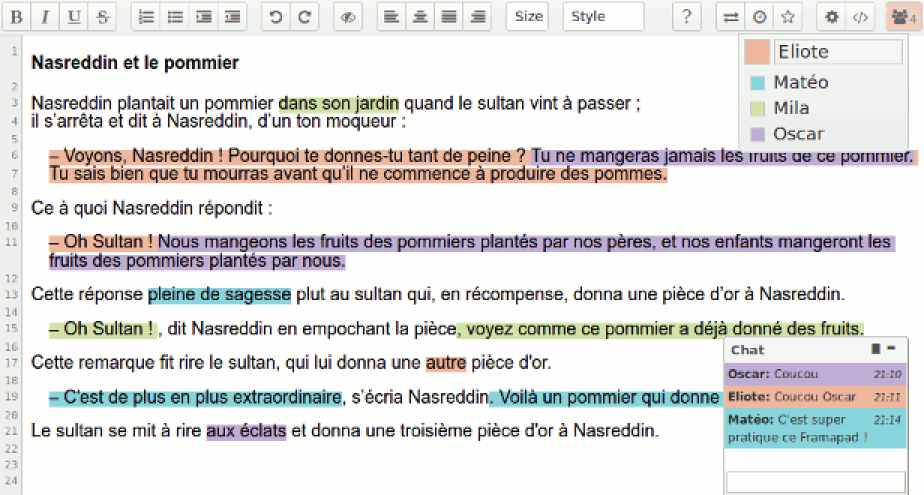Open the help question mark button
924x495 pixels.
pyautogui.click(x=687, y=17)
